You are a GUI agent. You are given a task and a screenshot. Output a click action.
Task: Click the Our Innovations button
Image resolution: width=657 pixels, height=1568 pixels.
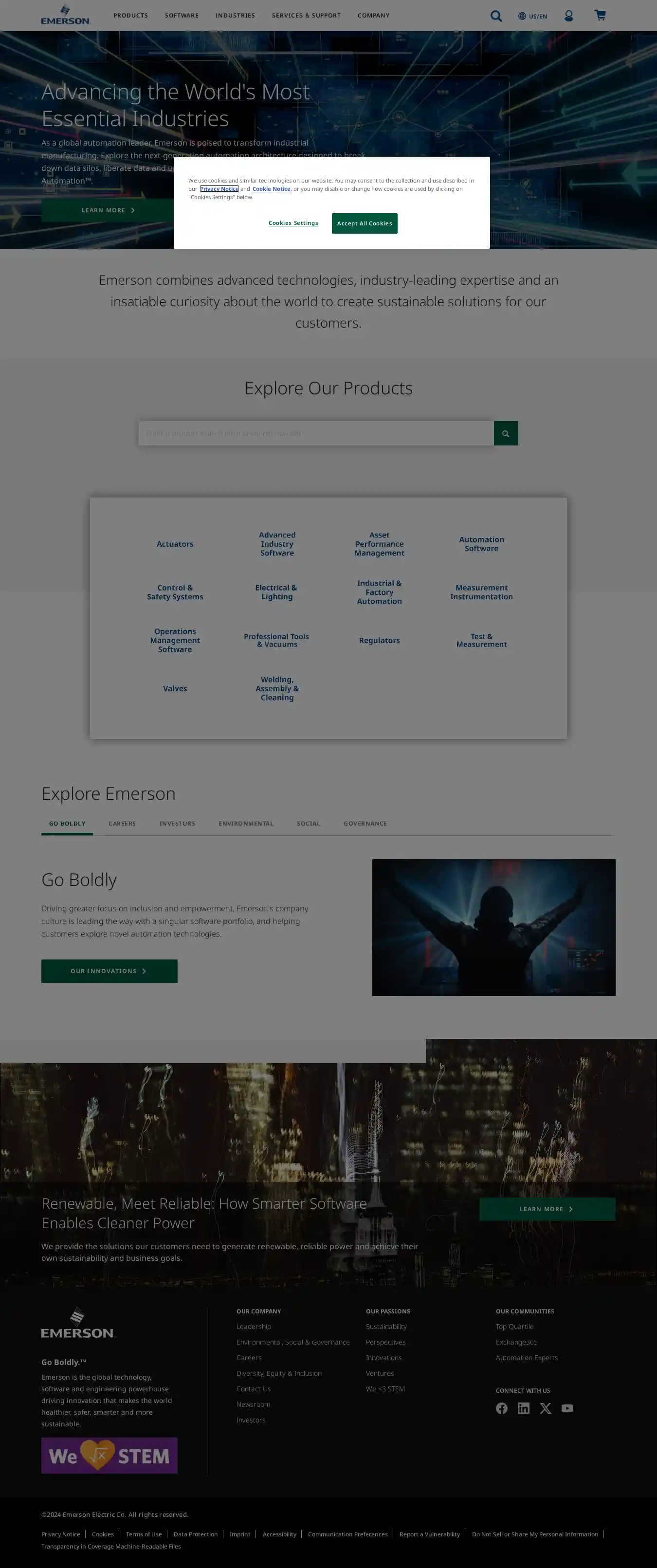[109, 971]
